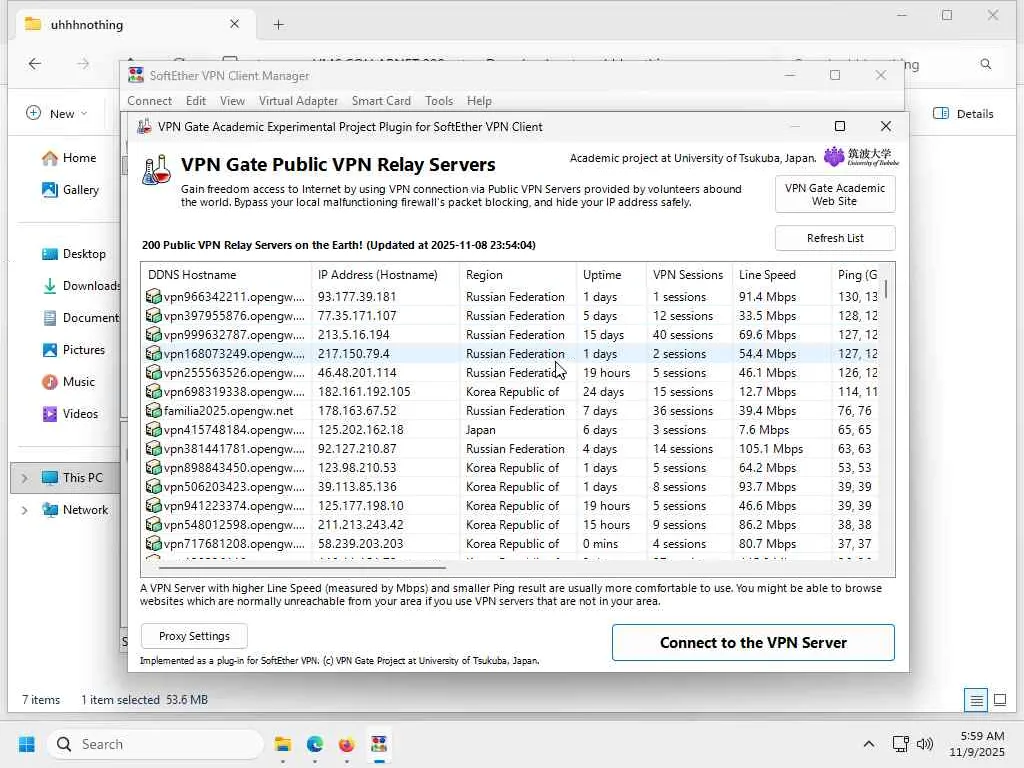Click server icon for vpn966342211 row

click(x=153, y=296)
